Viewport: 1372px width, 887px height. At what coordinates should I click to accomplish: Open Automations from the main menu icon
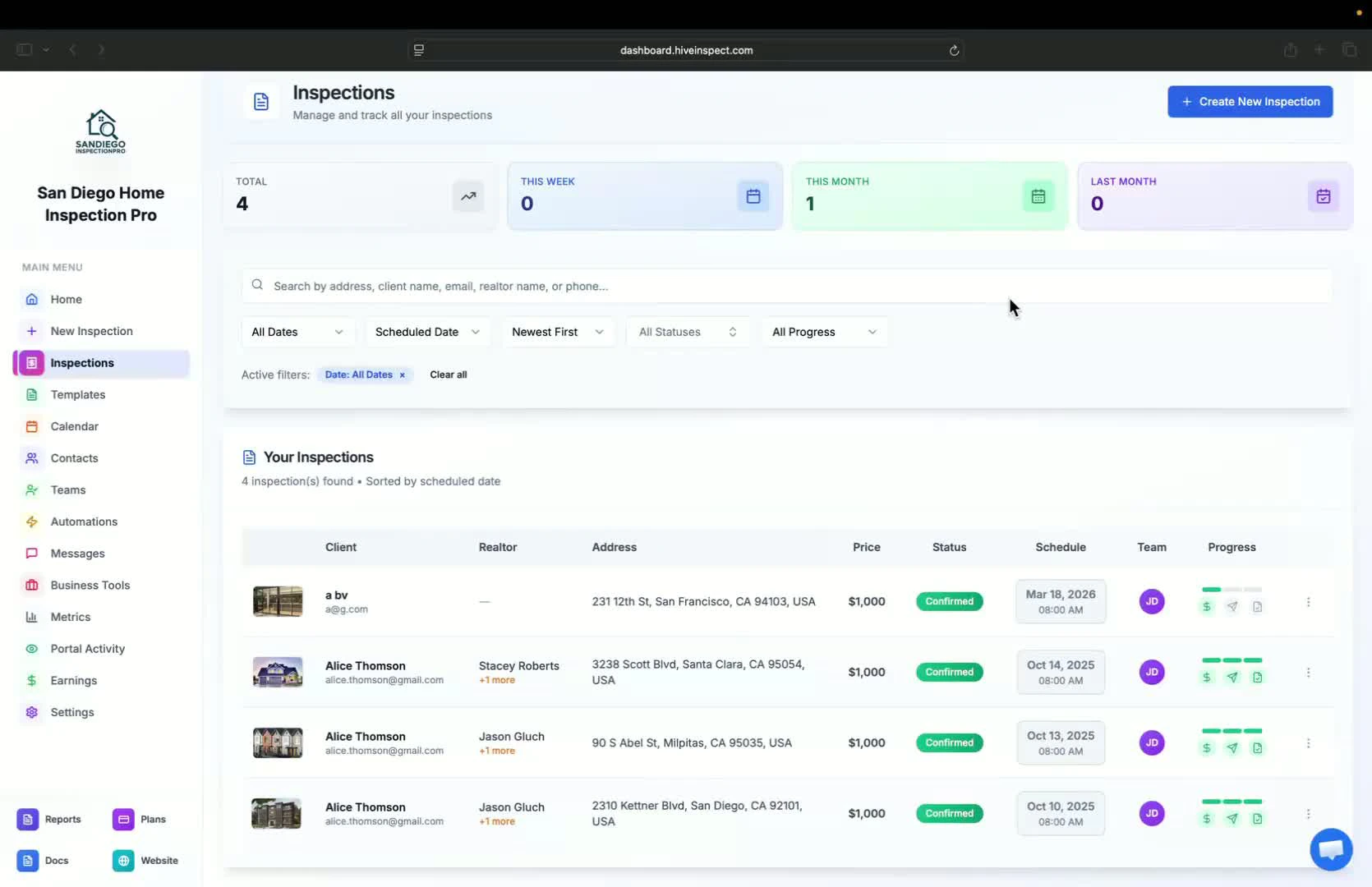pos(31,522)
